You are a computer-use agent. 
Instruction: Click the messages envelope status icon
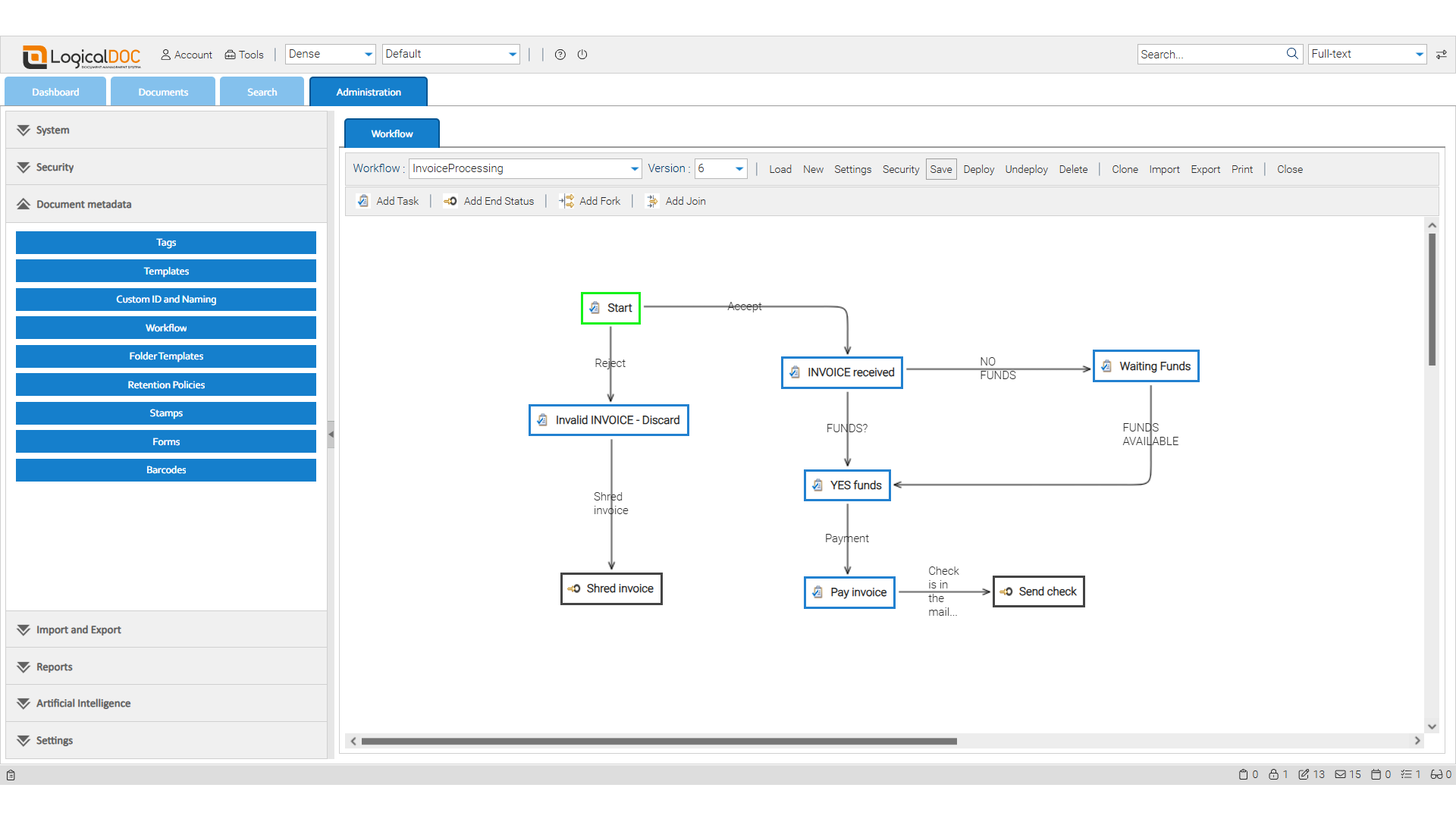pos(1341,774)
